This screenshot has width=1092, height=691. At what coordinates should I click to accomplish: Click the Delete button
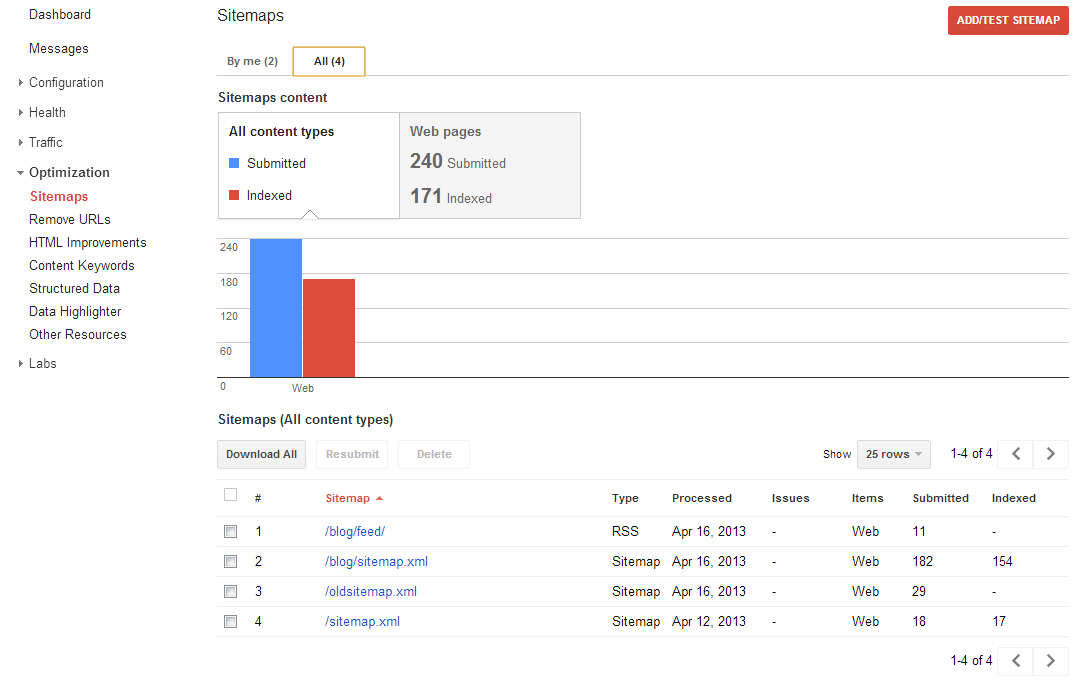tap(434, 454)
